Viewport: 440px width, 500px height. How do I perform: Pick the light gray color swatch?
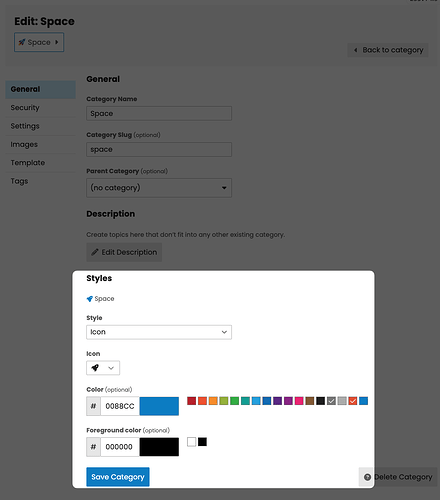pos(342,401)
